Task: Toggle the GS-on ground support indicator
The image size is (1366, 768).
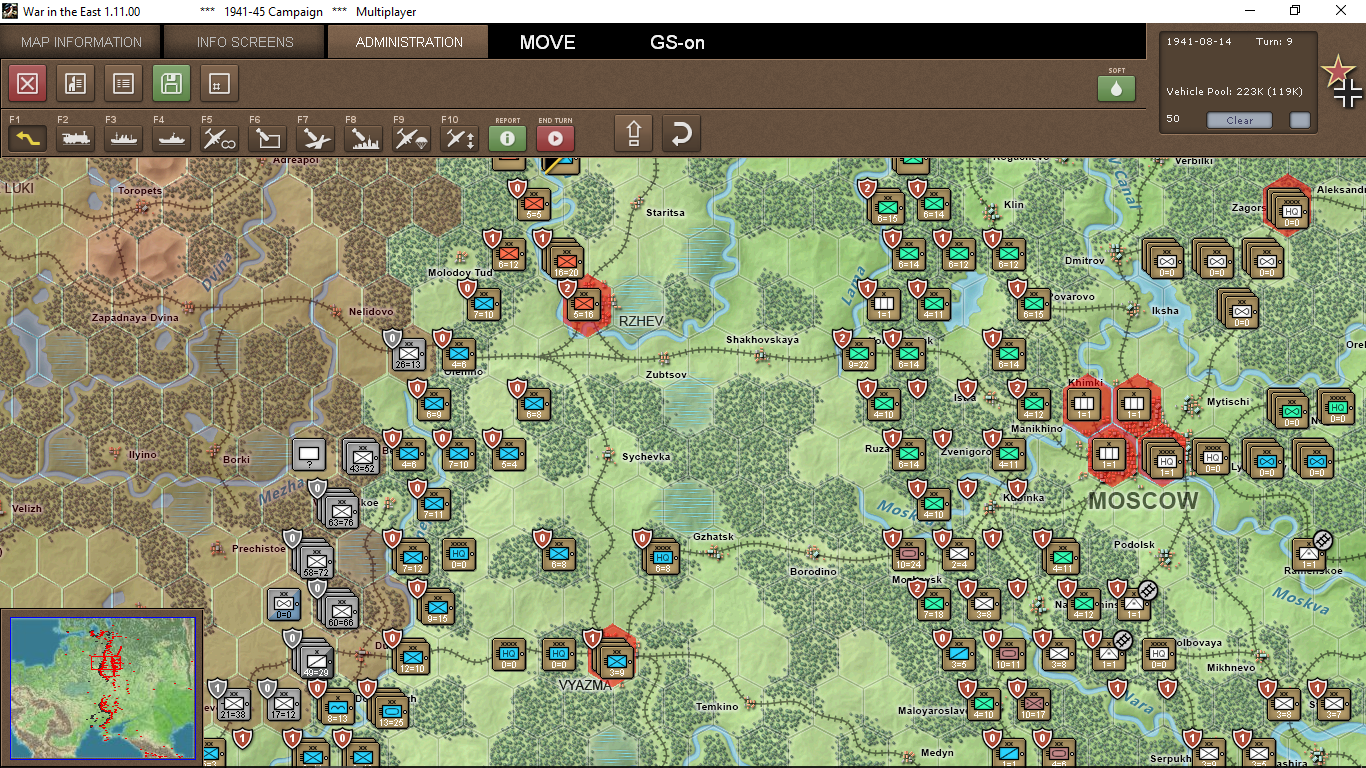Action: coord(677,42)
